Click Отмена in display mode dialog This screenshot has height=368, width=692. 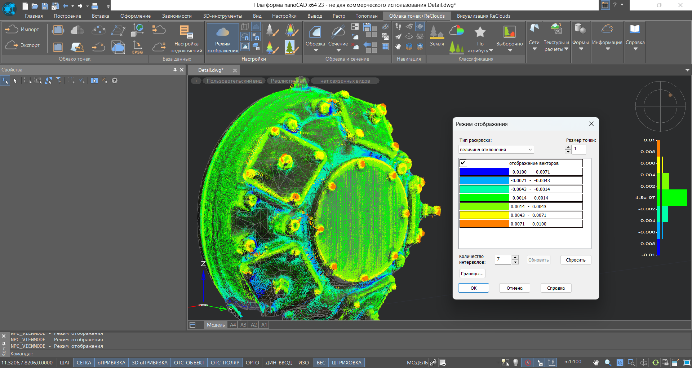click(515, 288)
